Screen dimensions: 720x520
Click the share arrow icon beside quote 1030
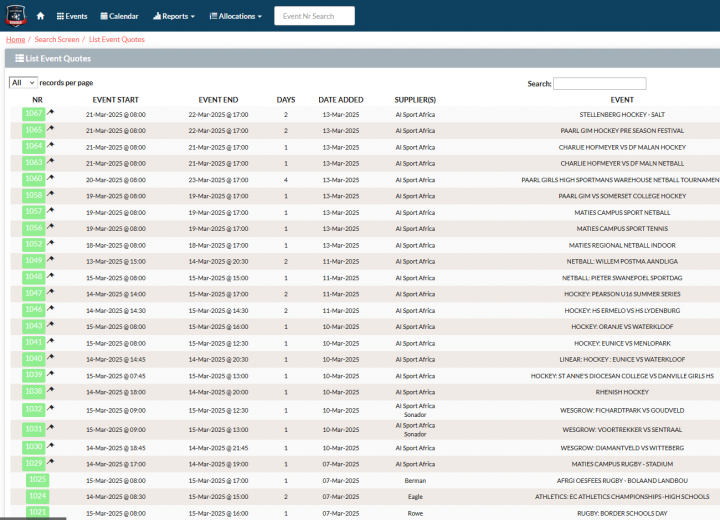[51, 445]
